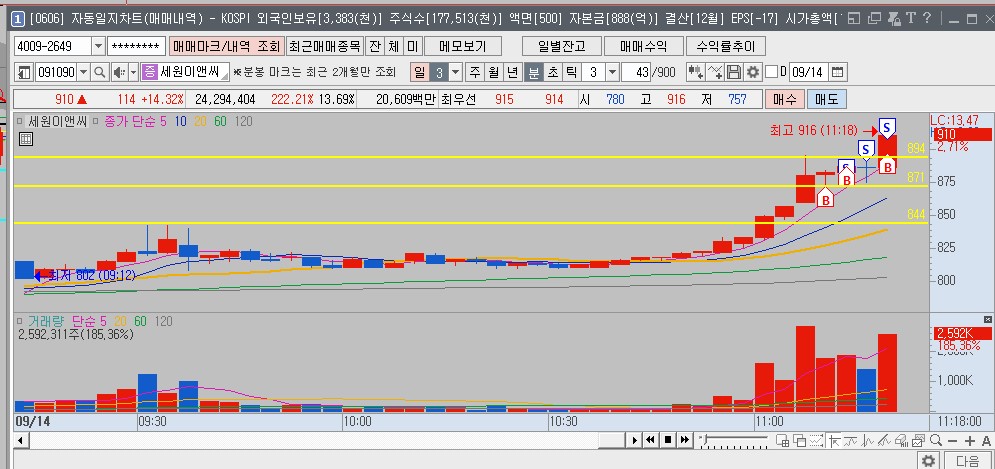Click the blue 매도 sell button
Image resolution: width=995 pixels, height=469 pixels.
pos(827,100)
